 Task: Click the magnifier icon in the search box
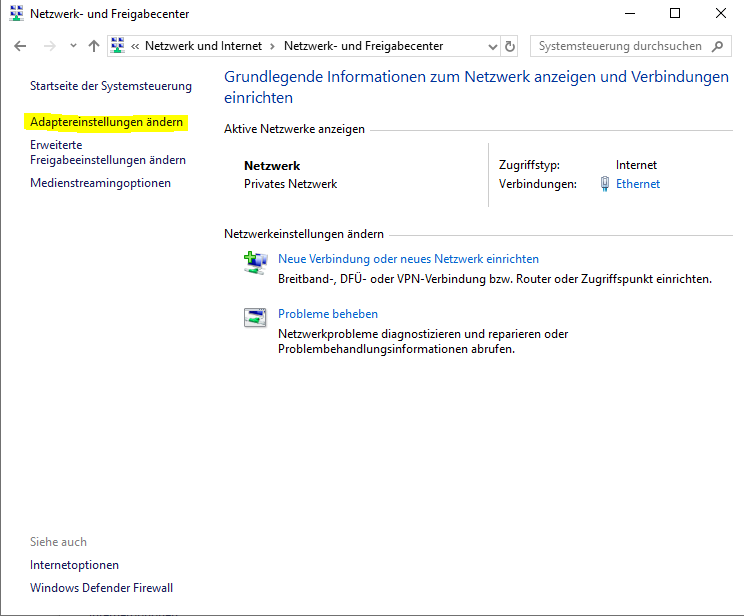pos(718,46)
